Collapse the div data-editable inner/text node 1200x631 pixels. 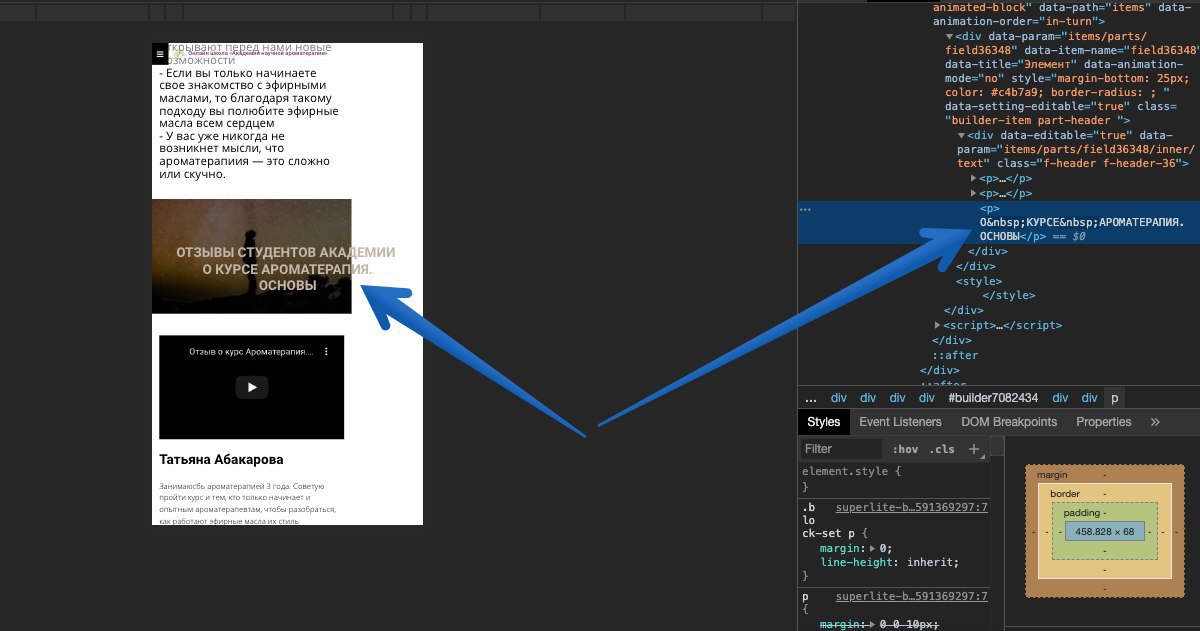pyautogui.click(x=961, y=136)
